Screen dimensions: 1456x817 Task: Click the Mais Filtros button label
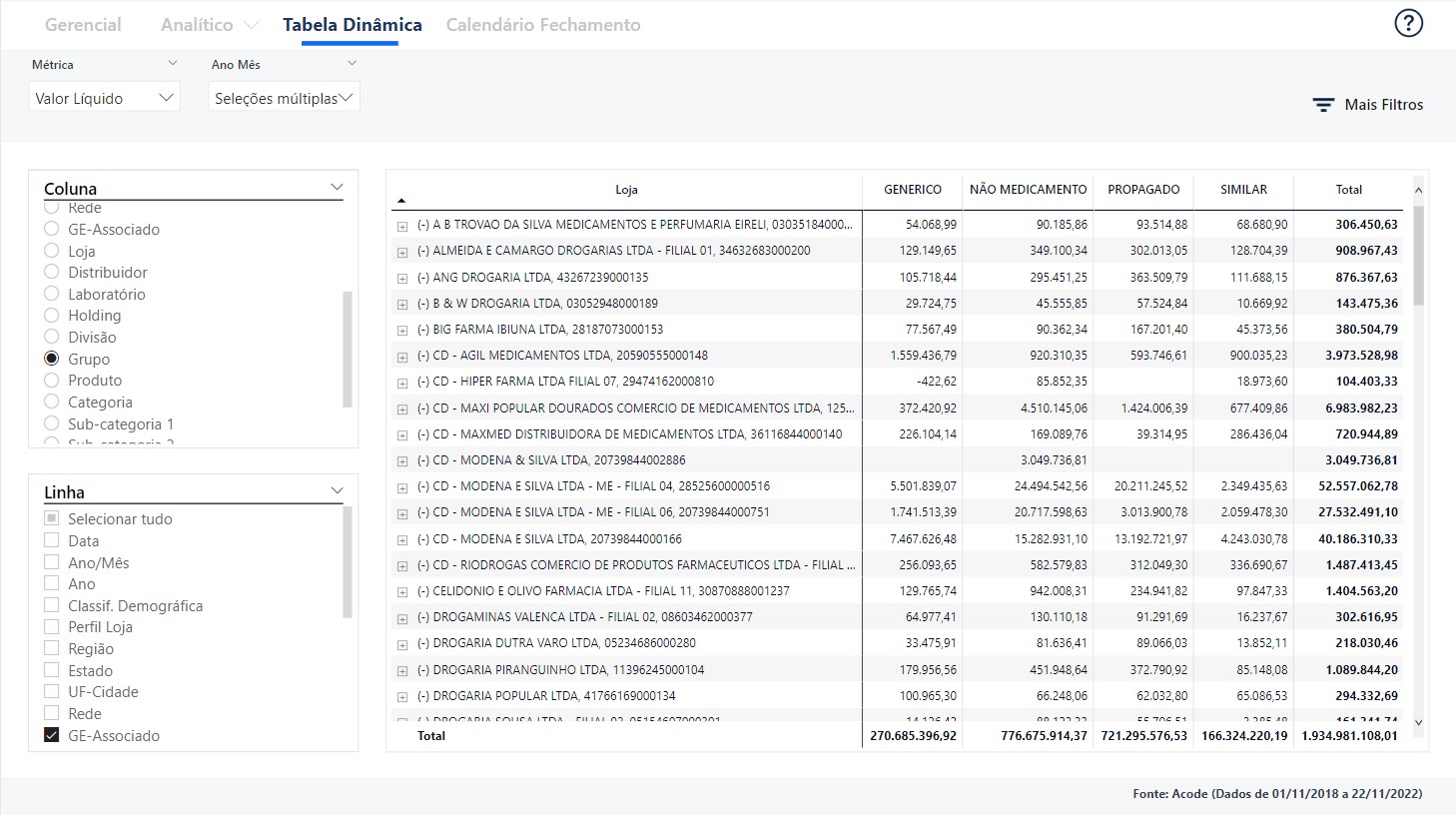coord(1383,105)
